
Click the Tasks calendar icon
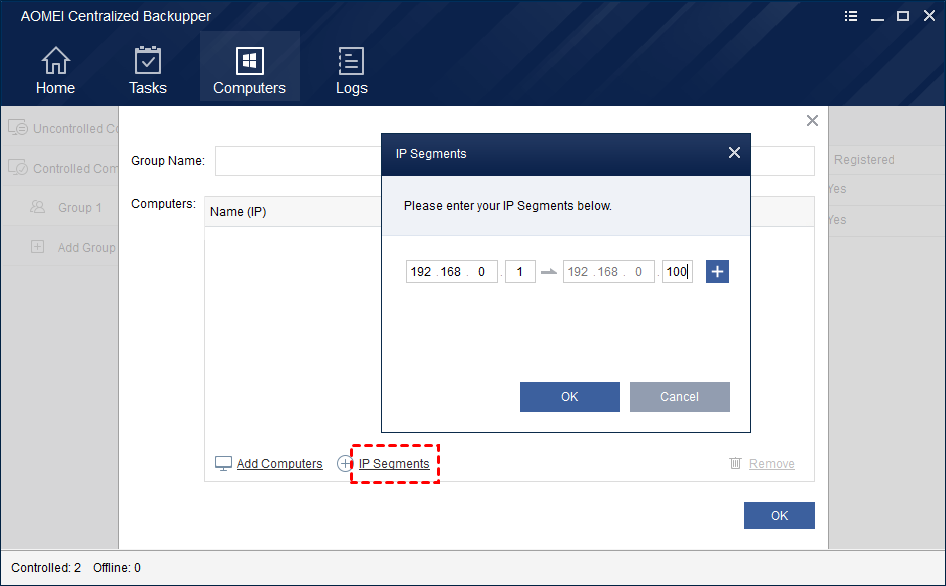(x=148, y=60)
